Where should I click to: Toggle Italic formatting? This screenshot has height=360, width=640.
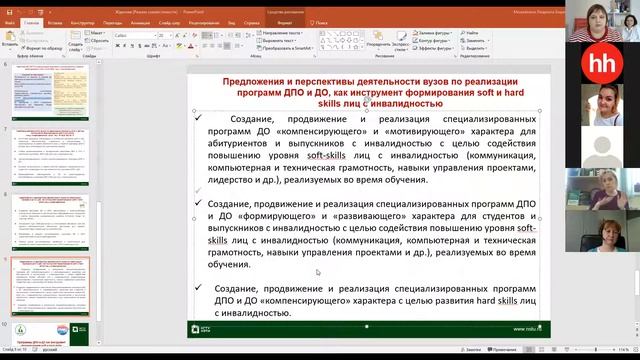[125, 46]
